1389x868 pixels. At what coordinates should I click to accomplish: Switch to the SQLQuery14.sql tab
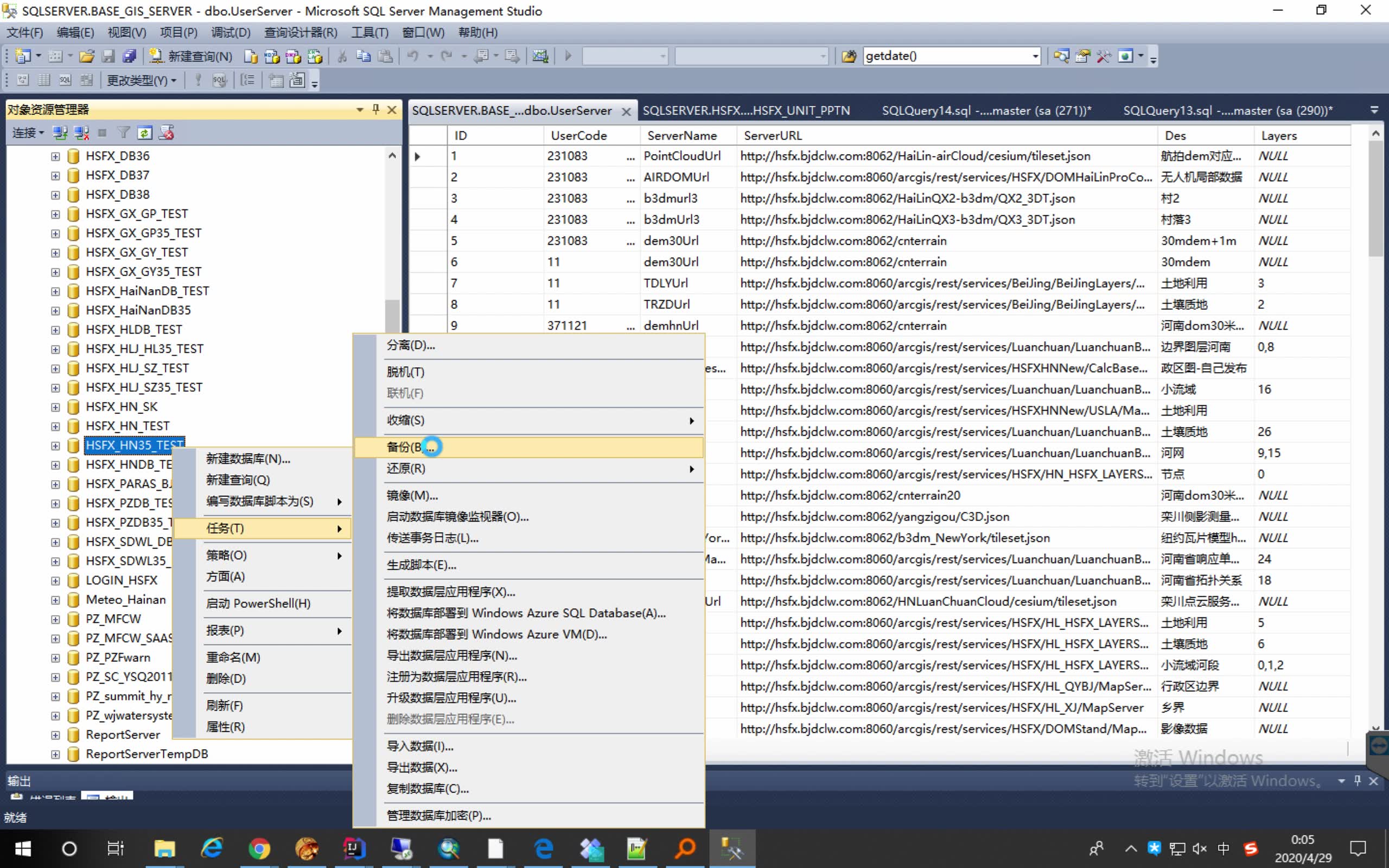[x=985, y=110]
